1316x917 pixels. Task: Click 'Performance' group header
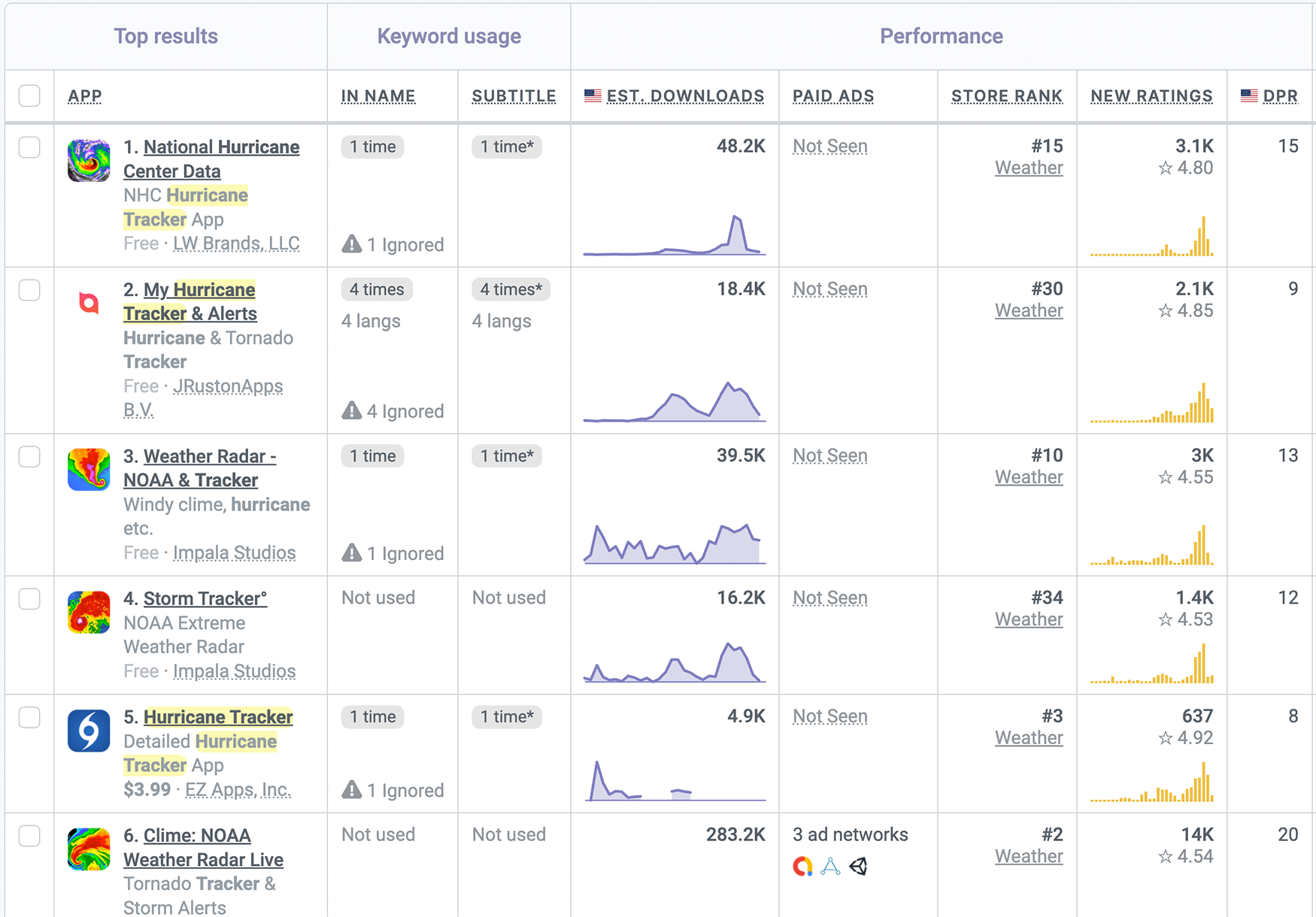[942, 36]
